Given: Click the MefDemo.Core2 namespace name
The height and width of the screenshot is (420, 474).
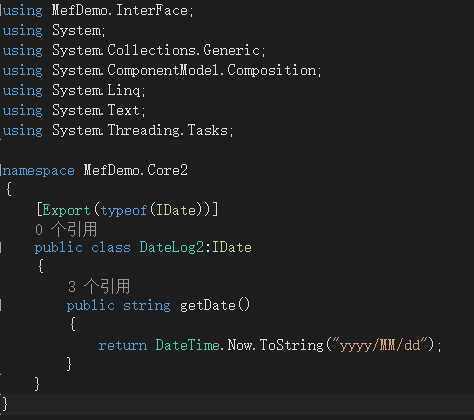Looking at the screenshot, I should [136, 170].
